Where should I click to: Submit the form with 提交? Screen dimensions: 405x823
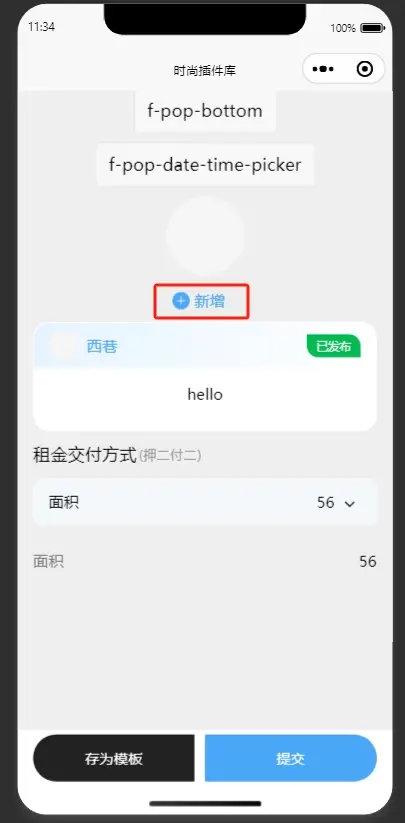291,758
